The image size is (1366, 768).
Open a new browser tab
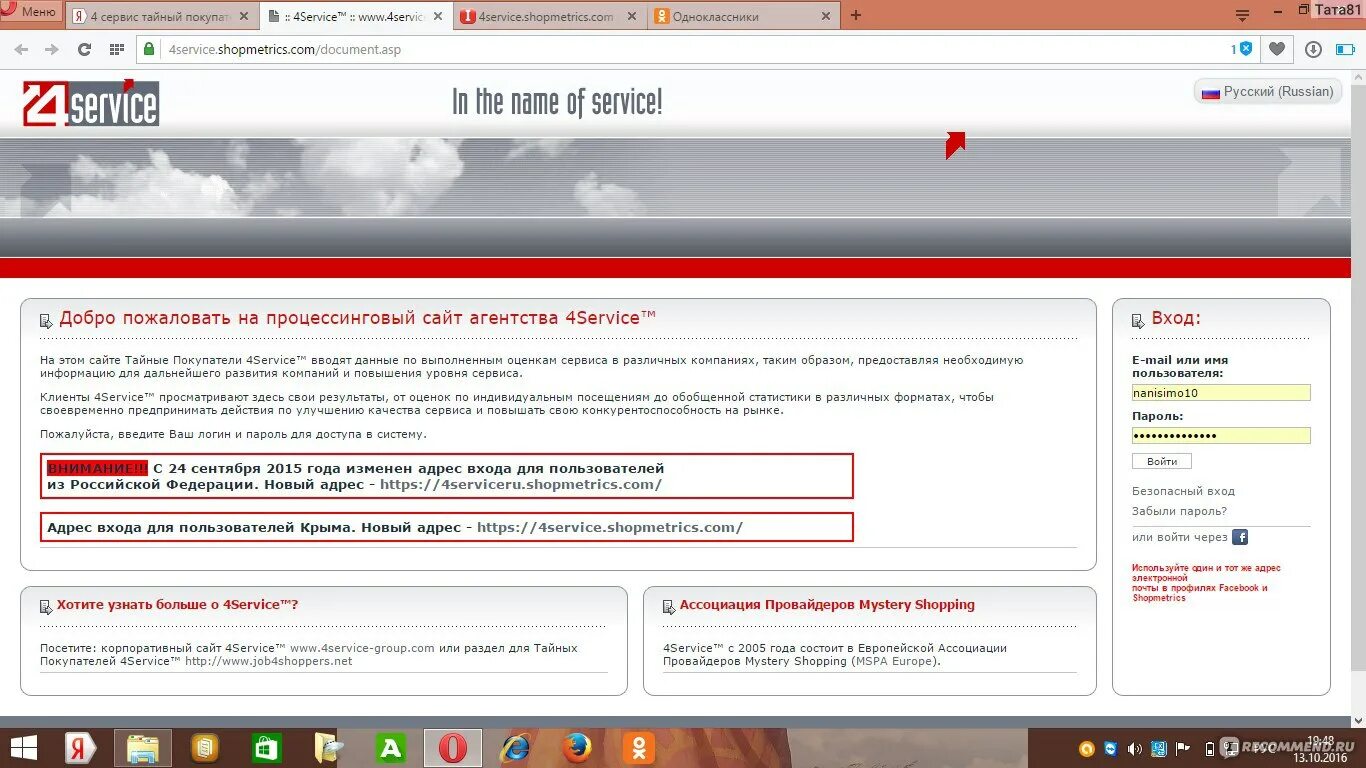pos(856,15)
